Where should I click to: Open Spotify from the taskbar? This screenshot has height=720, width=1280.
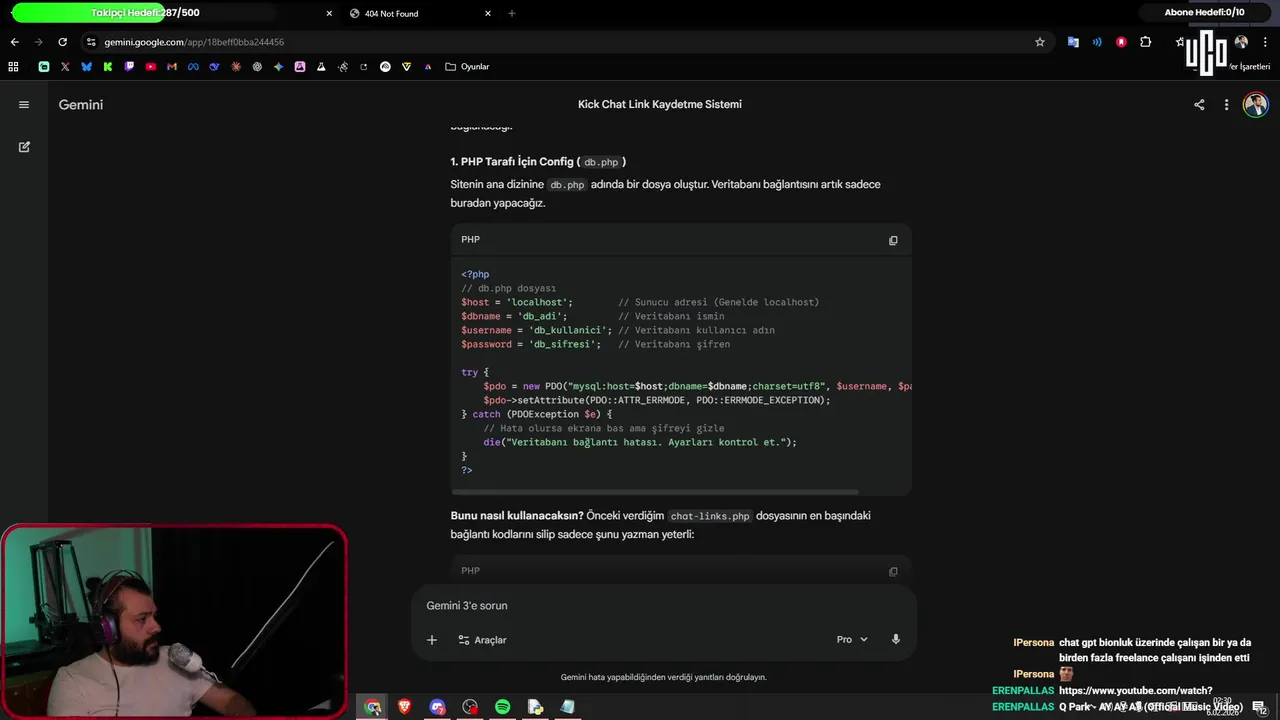[502, 707]
